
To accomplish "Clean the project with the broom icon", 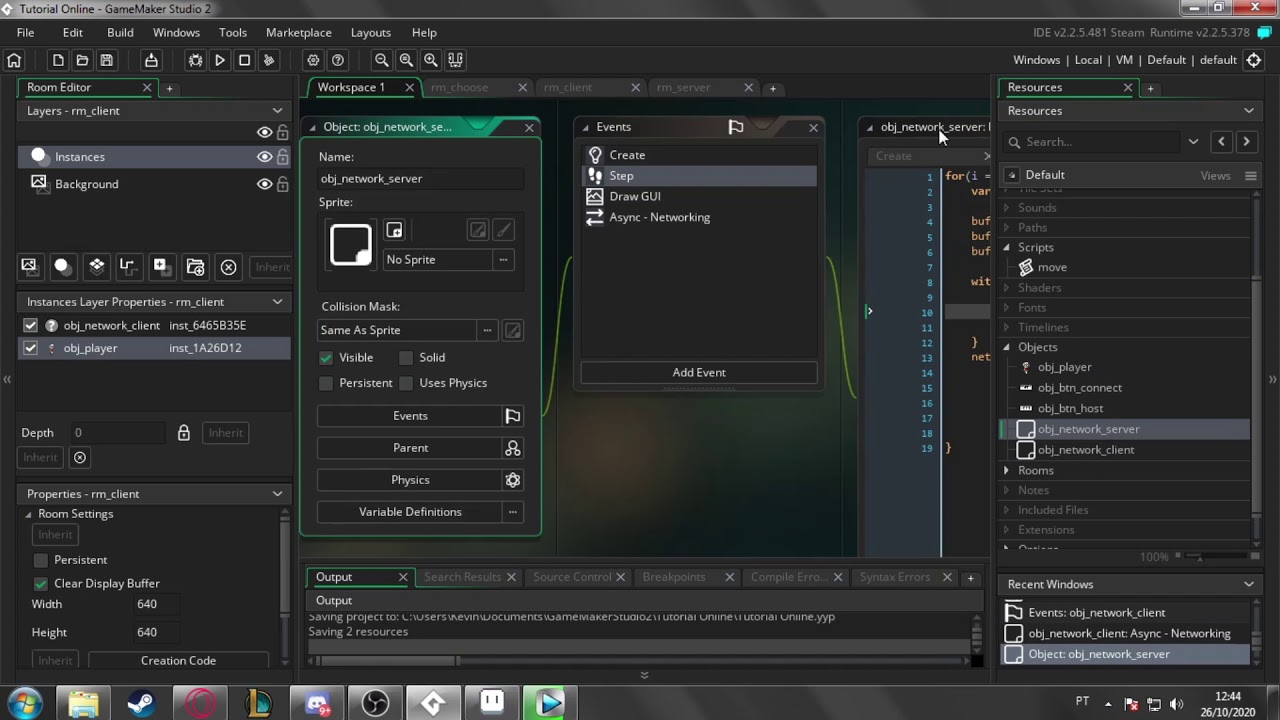I will point(268,60).
